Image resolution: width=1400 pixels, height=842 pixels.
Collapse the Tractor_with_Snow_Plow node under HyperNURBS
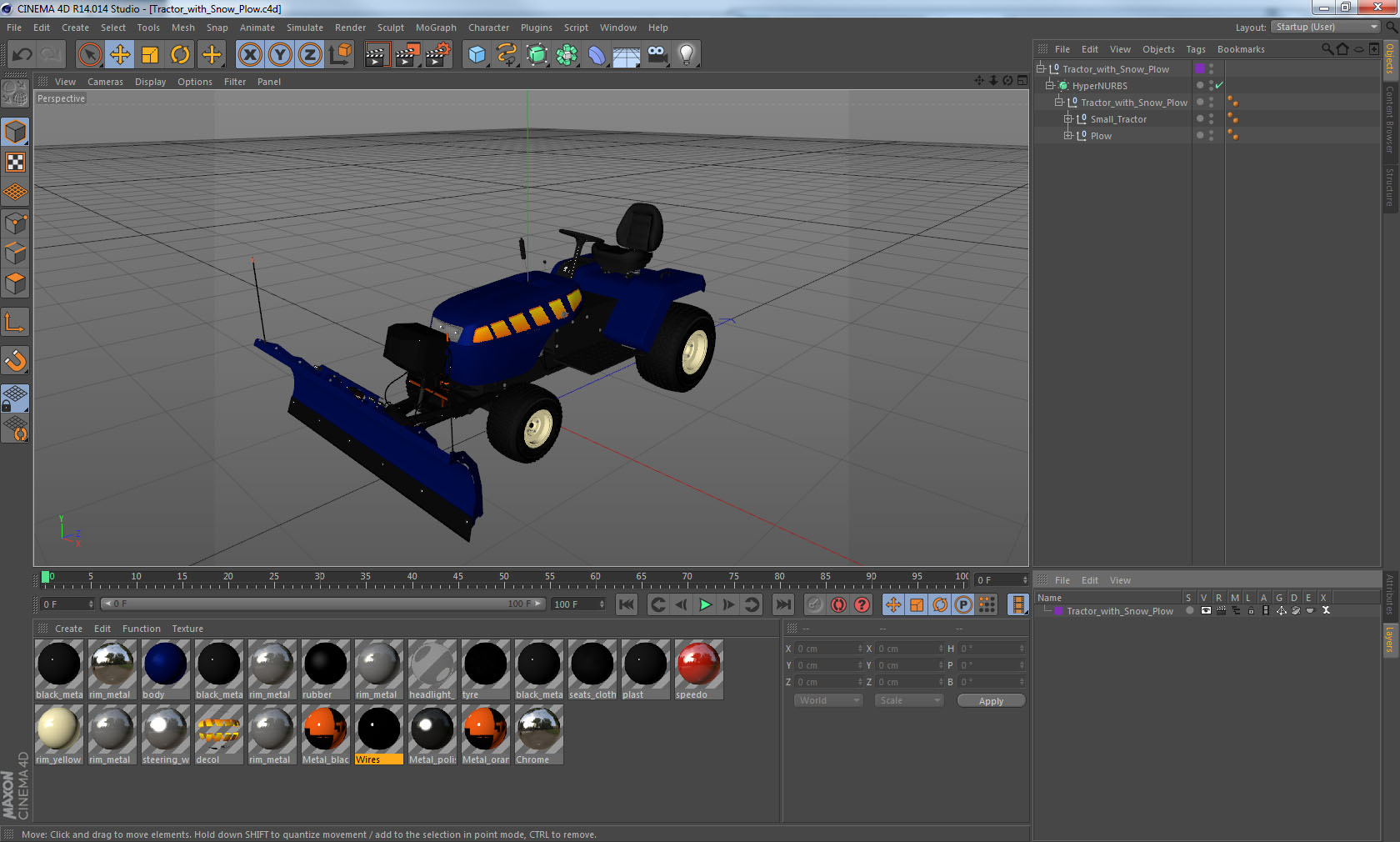coord(1058,102)
